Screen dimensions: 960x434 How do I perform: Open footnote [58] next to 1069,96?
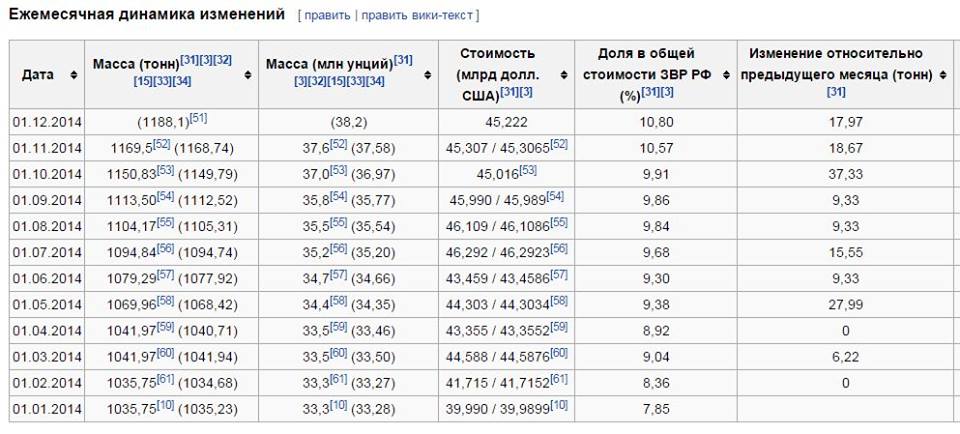coord(166,299)
